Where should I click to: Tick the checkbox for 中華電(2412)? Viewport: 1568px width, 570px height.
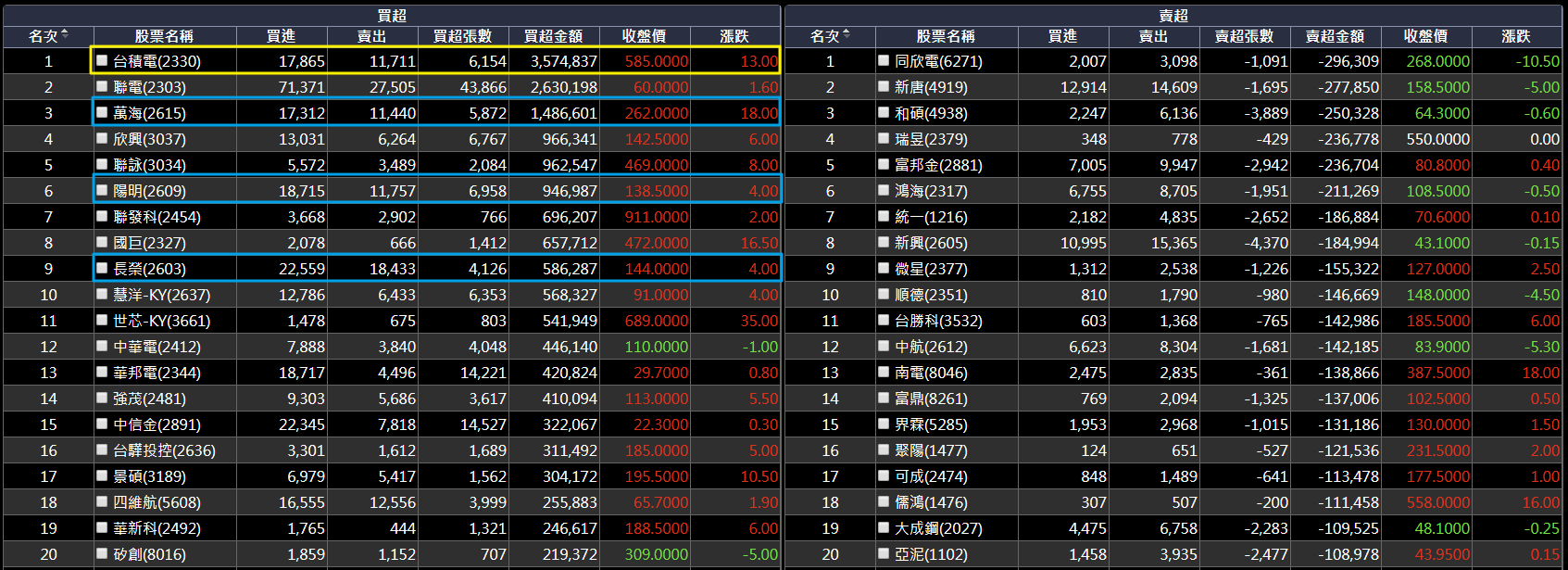[102, 346]
